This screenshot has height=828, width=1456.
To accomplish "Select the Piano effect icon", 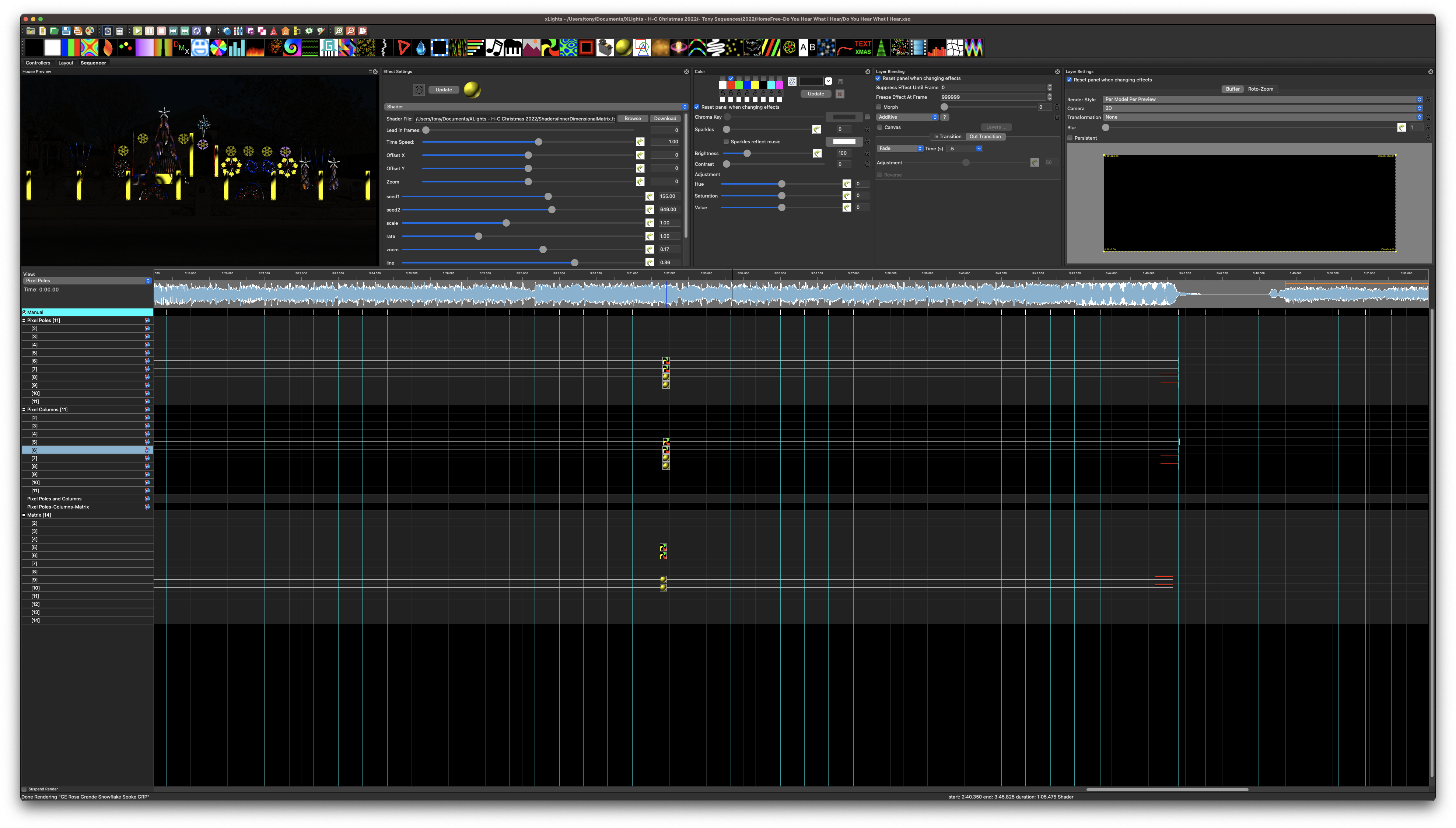I will coord(513,48).
